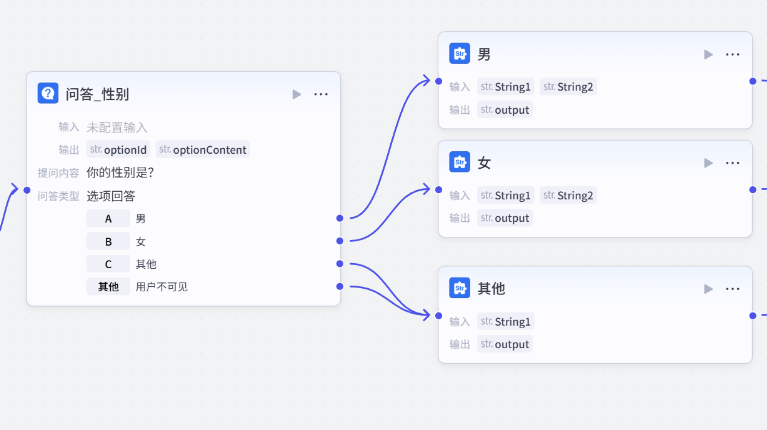Click the question text 你的性别是?
Image resolution: width=767 pixels, height=430 pixels.
tap(120, 173)
